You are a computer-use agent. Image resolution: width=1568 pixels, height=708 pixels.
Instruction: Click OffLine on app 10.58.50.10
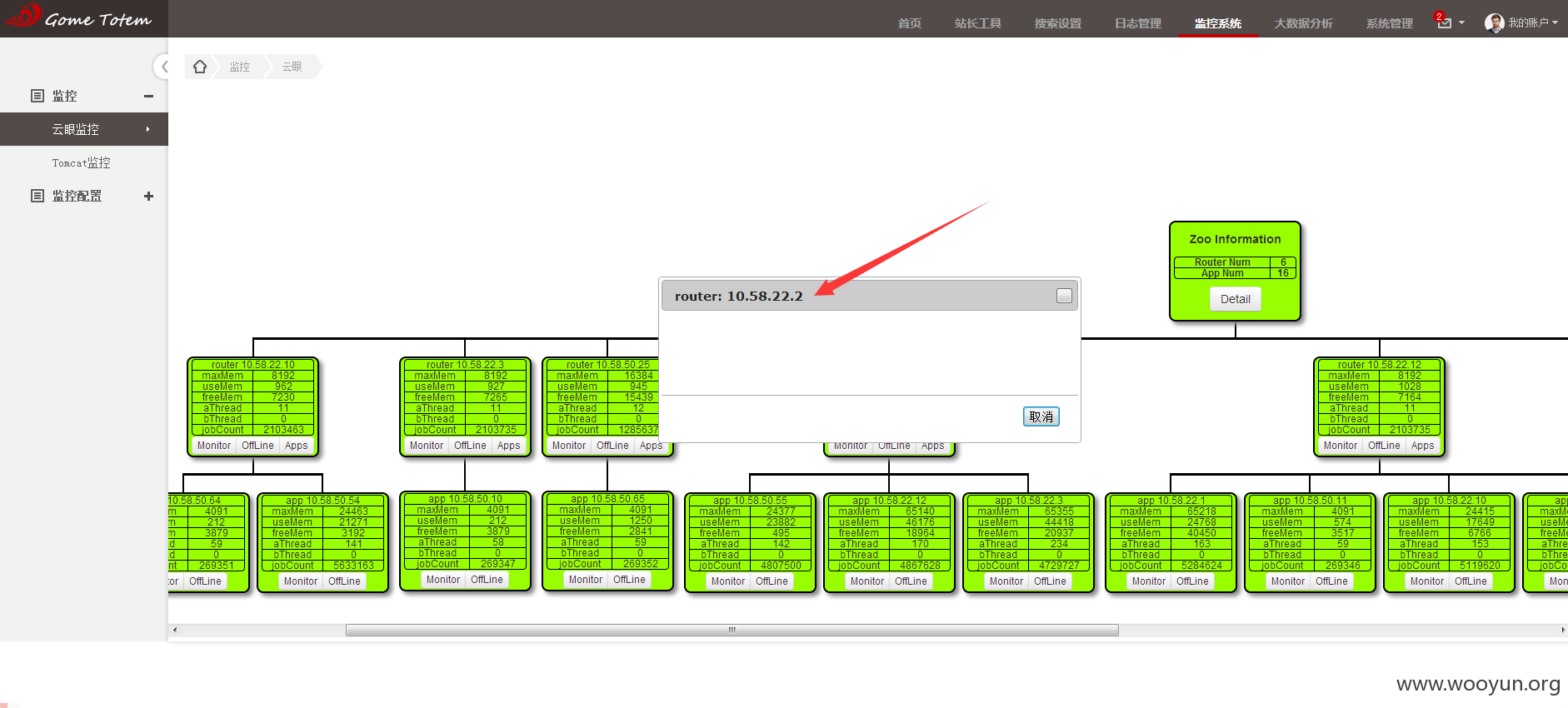pos(487,580)
